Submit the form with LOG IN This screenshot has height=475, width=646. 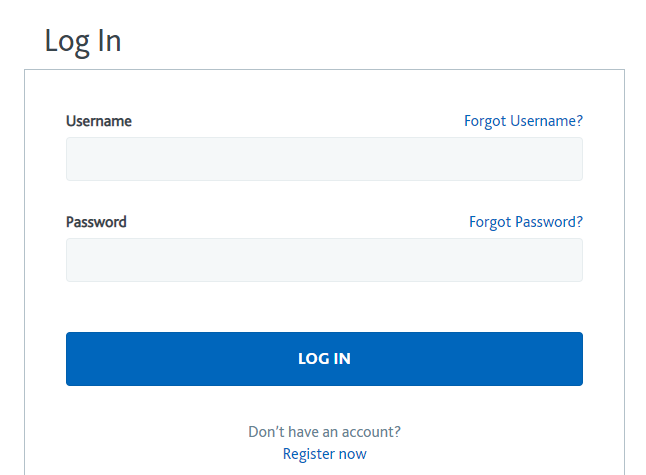[324, 359]
